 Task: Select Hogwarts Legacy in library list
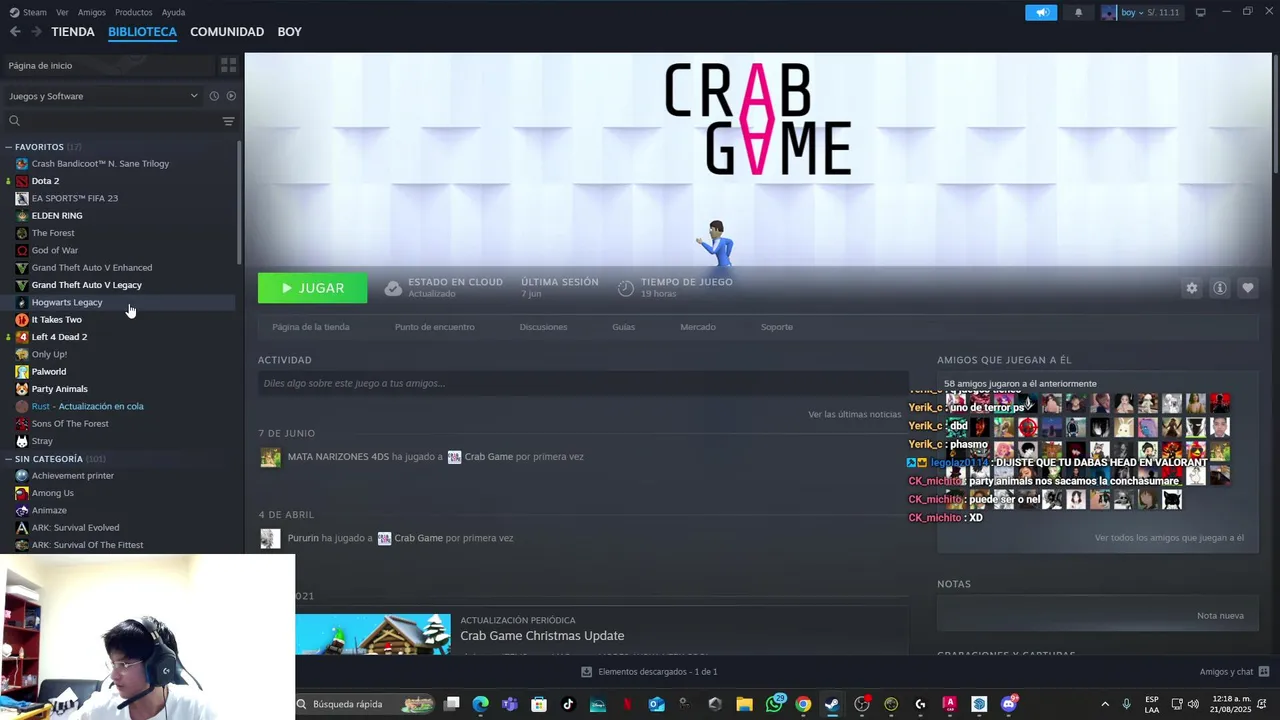[67, 302]
